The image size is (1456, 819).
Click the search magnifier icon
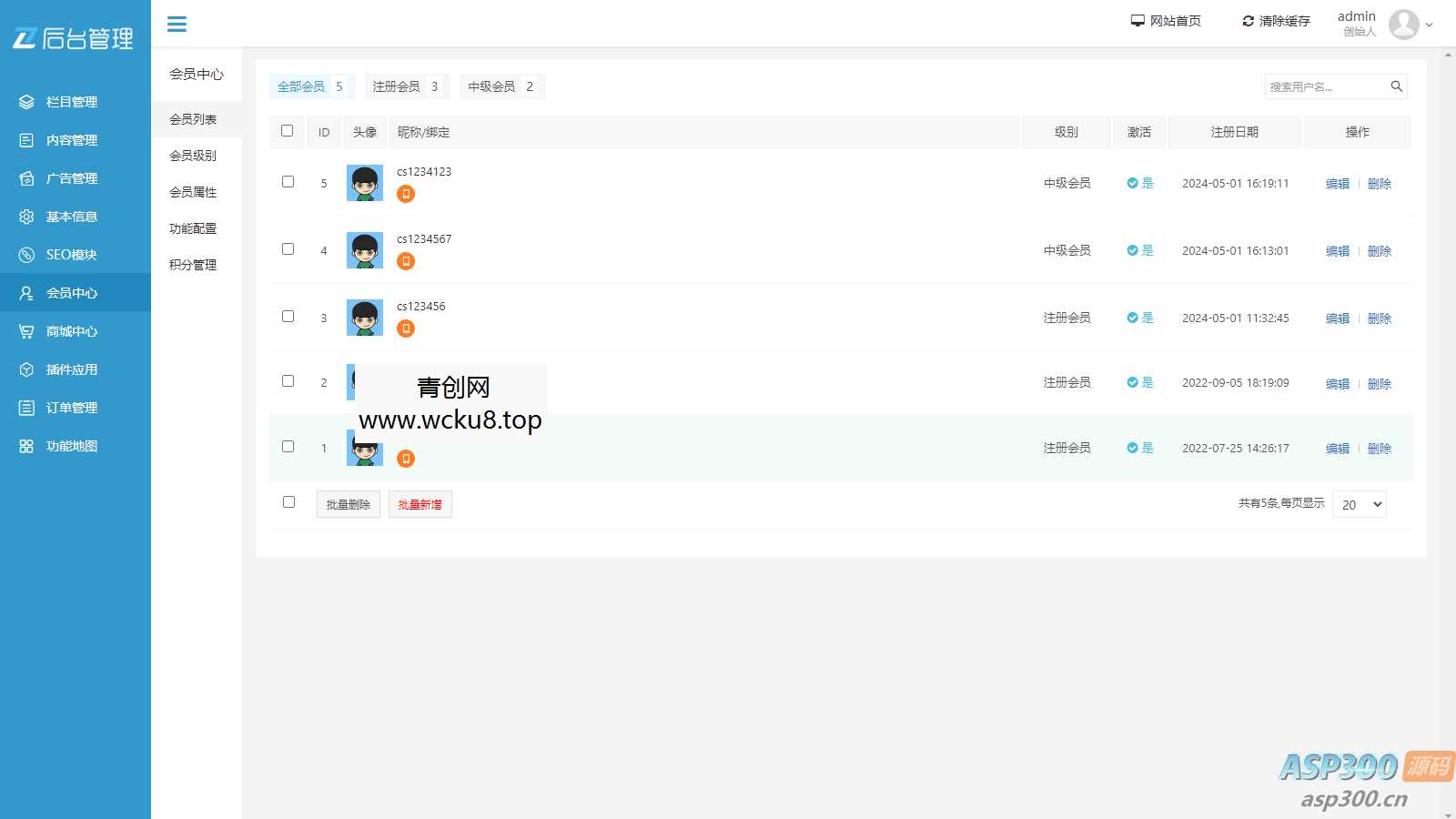point(1397,86)
